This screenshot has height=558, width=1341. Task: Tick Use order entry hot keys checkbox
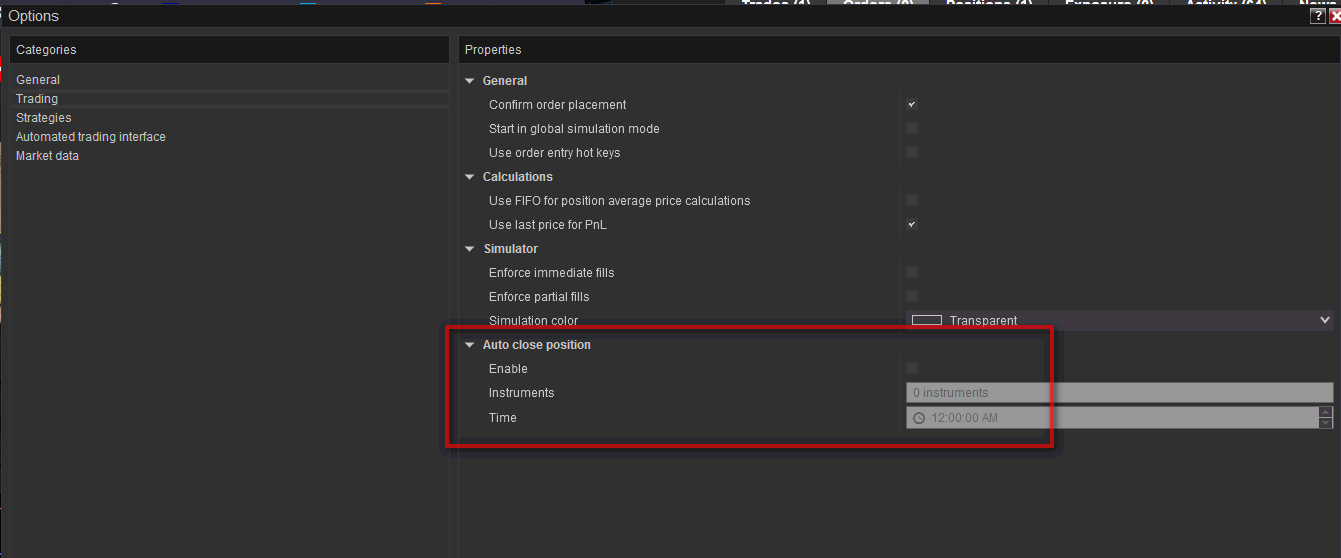912,152
